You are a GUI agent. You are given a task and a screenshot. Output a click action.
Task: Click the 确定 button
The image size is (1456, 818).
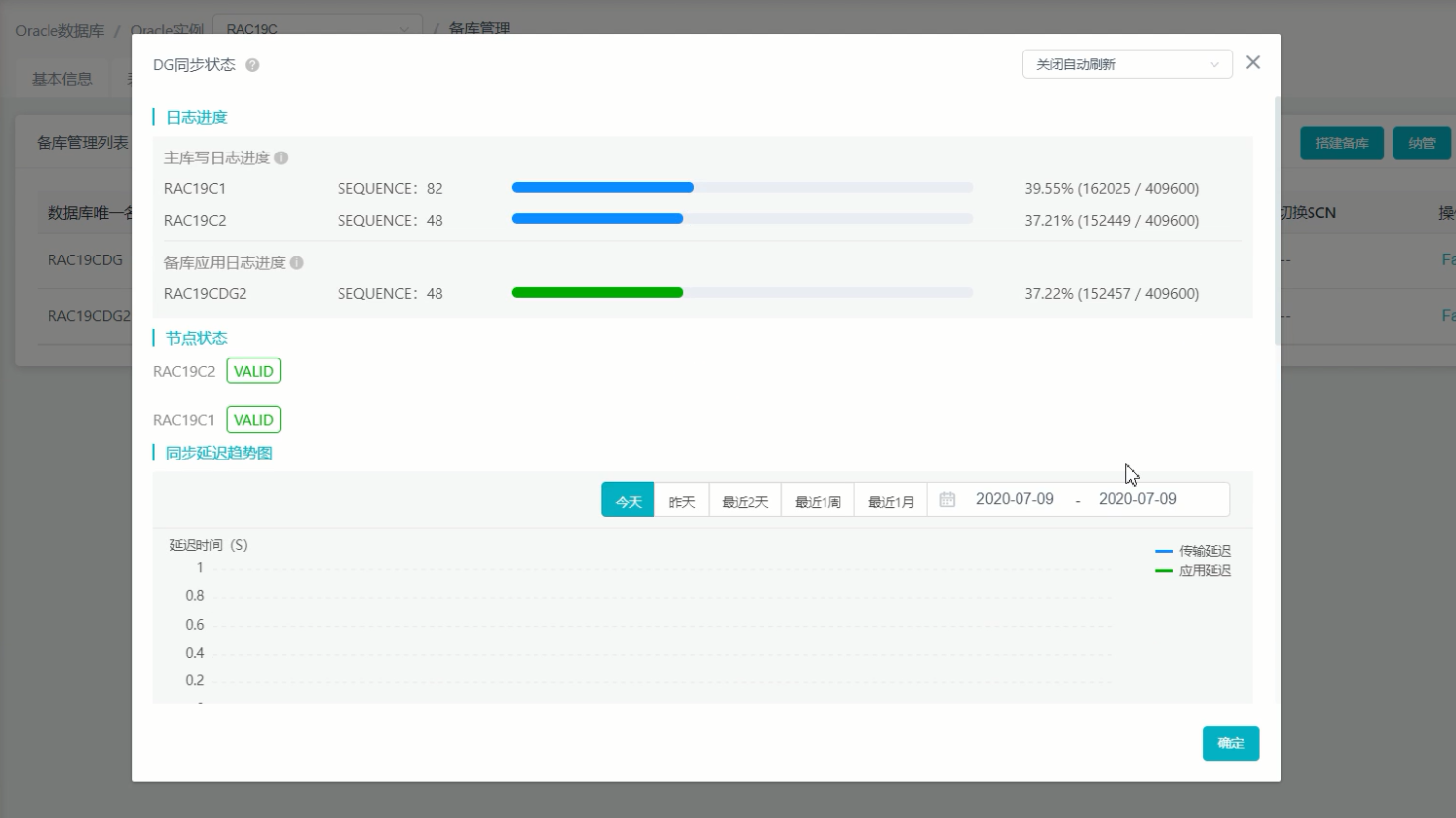pyautogui.click(x=1230, y=743)
